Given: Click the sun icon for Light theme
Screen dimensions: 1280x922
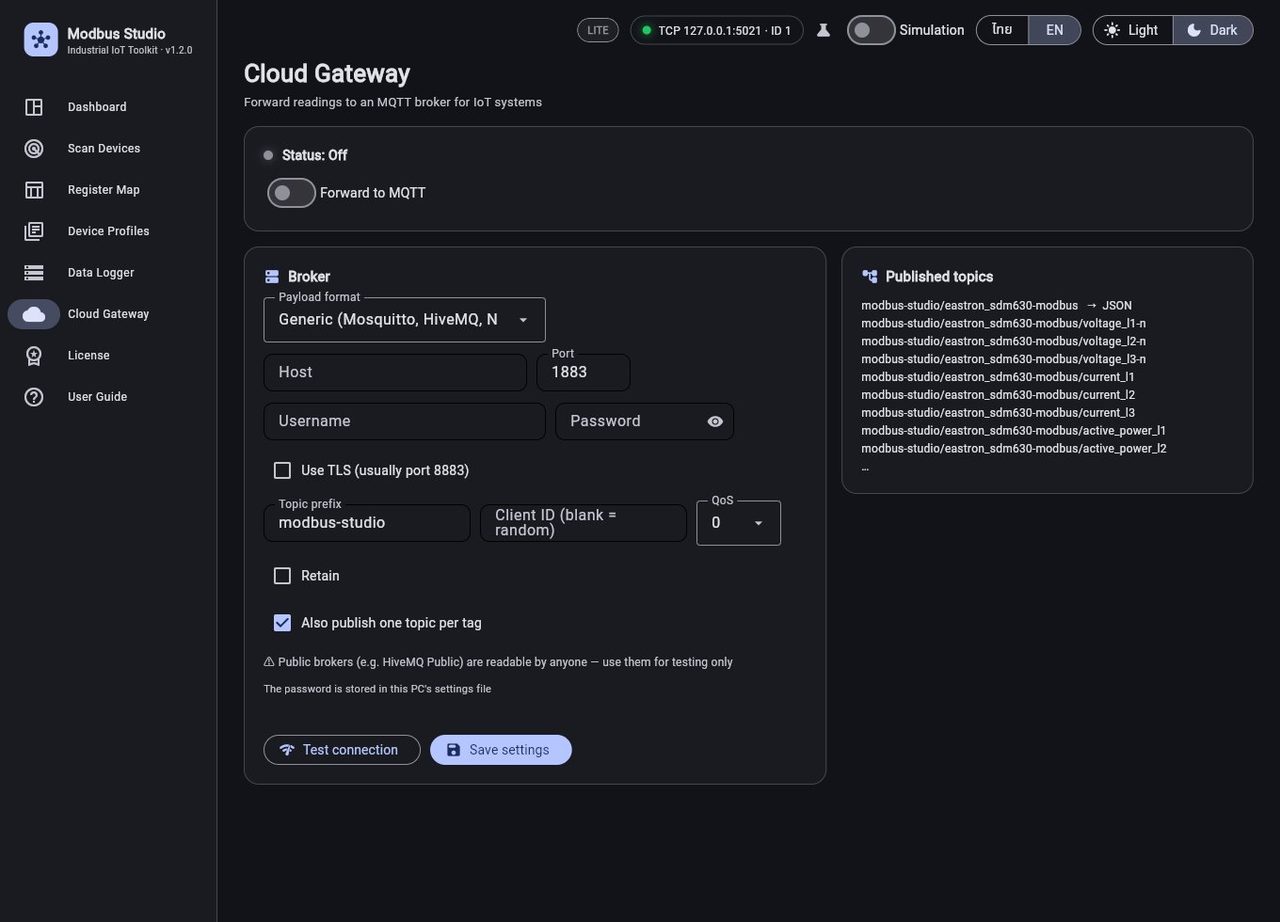Looking at the screenshot, I should (1112, 30).
